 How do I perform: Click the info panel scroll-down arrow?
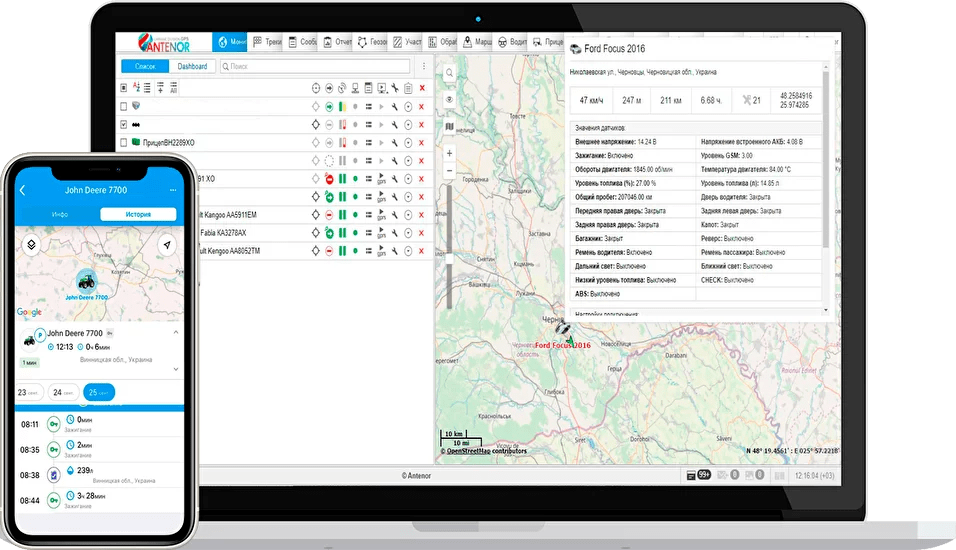point(826,310)
